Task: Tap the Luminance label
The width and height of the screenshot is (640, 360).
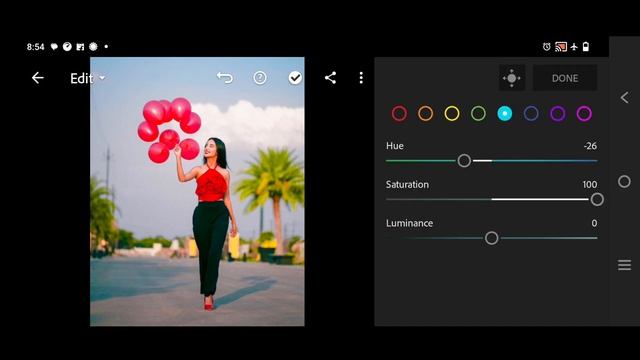Action: click(x=409, y=223)
